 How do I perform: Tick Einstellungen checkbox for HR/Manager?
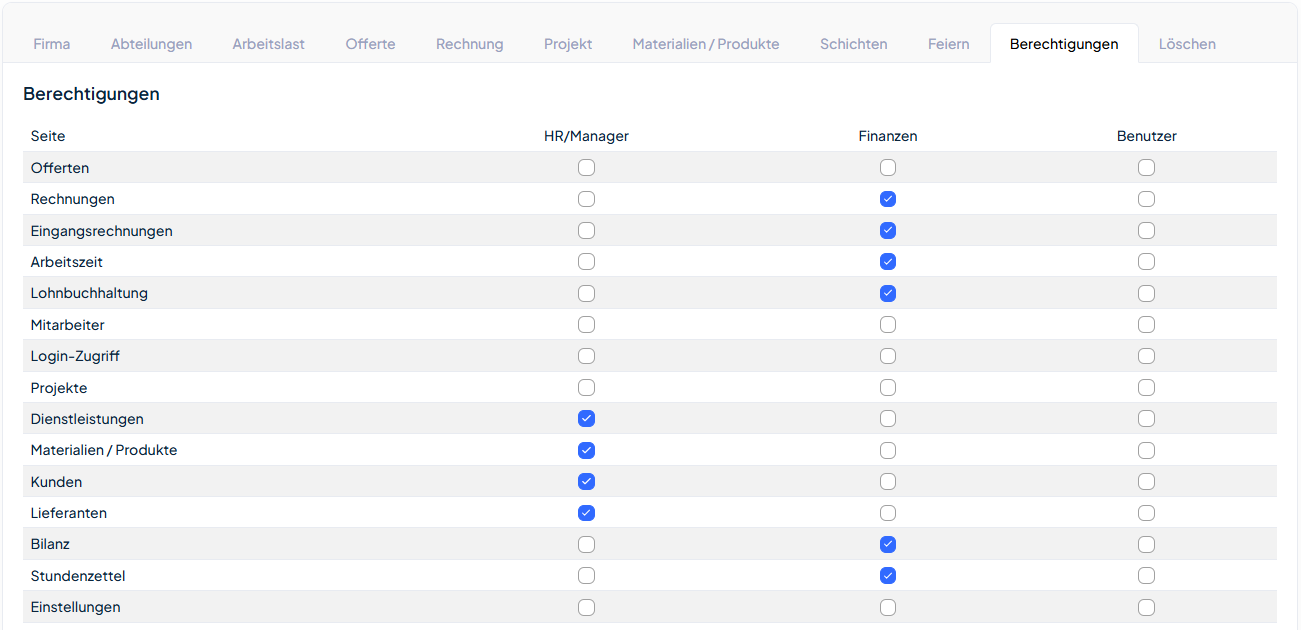point(586,607)
